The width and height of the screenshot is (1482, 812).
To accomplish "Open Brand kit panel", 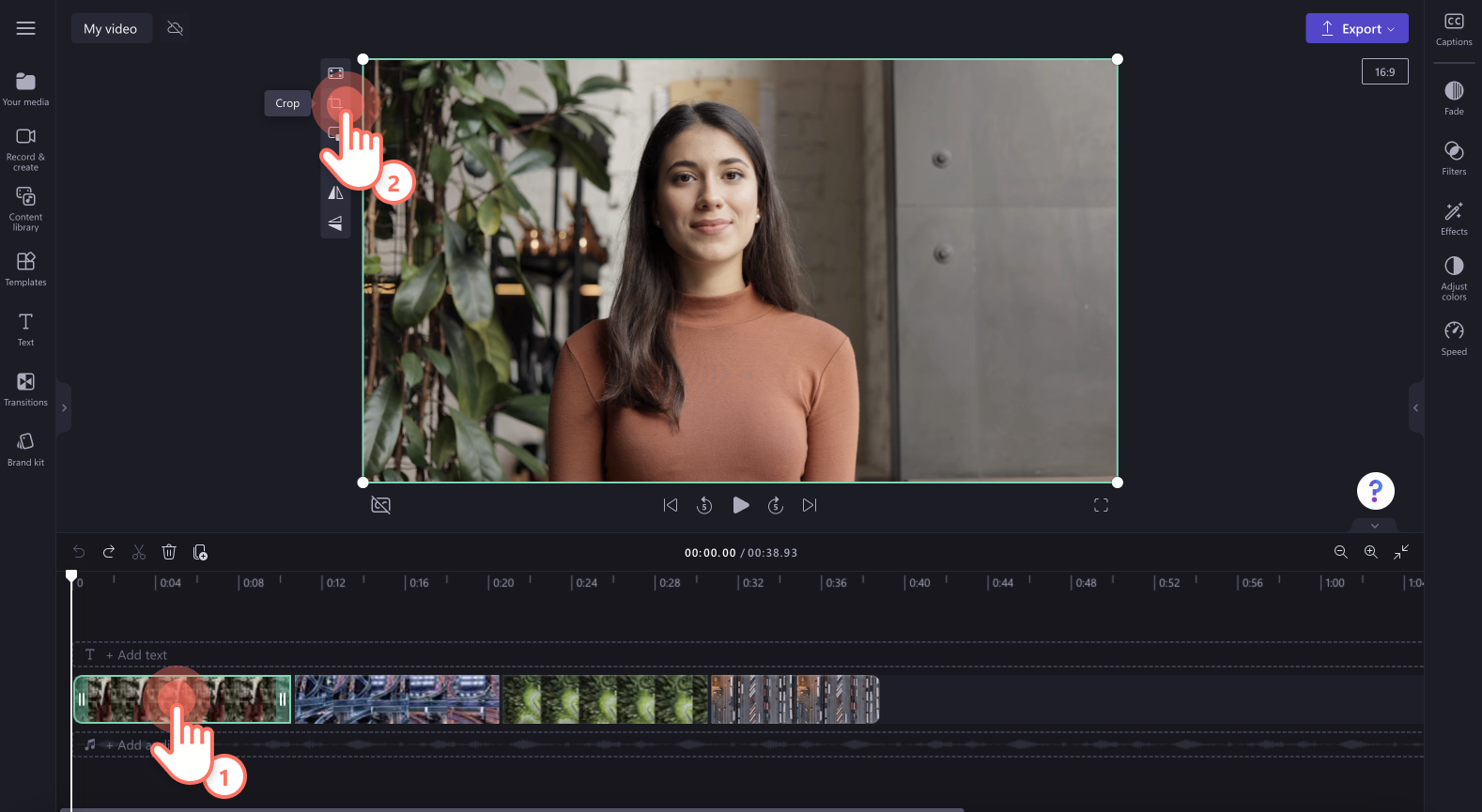I will coord(25,450).
